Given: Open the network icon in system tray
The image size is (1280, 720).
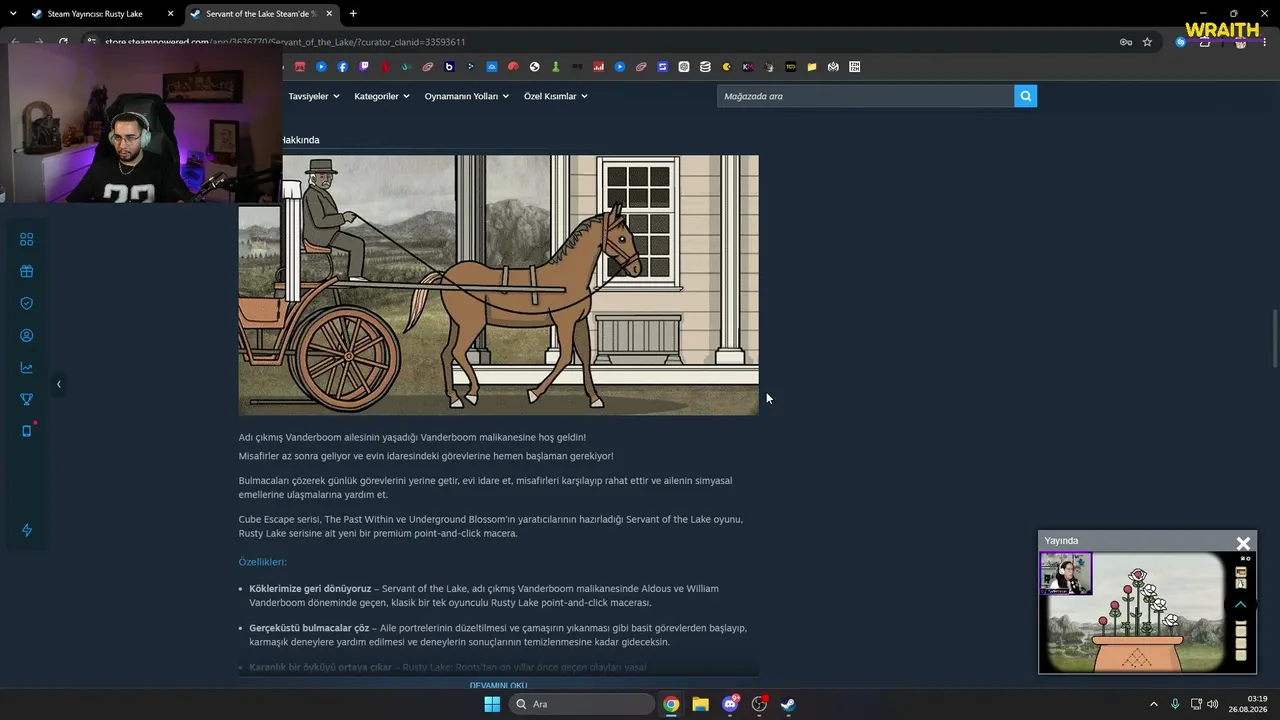Looking at the screenshot, I should click(1196, 704).
